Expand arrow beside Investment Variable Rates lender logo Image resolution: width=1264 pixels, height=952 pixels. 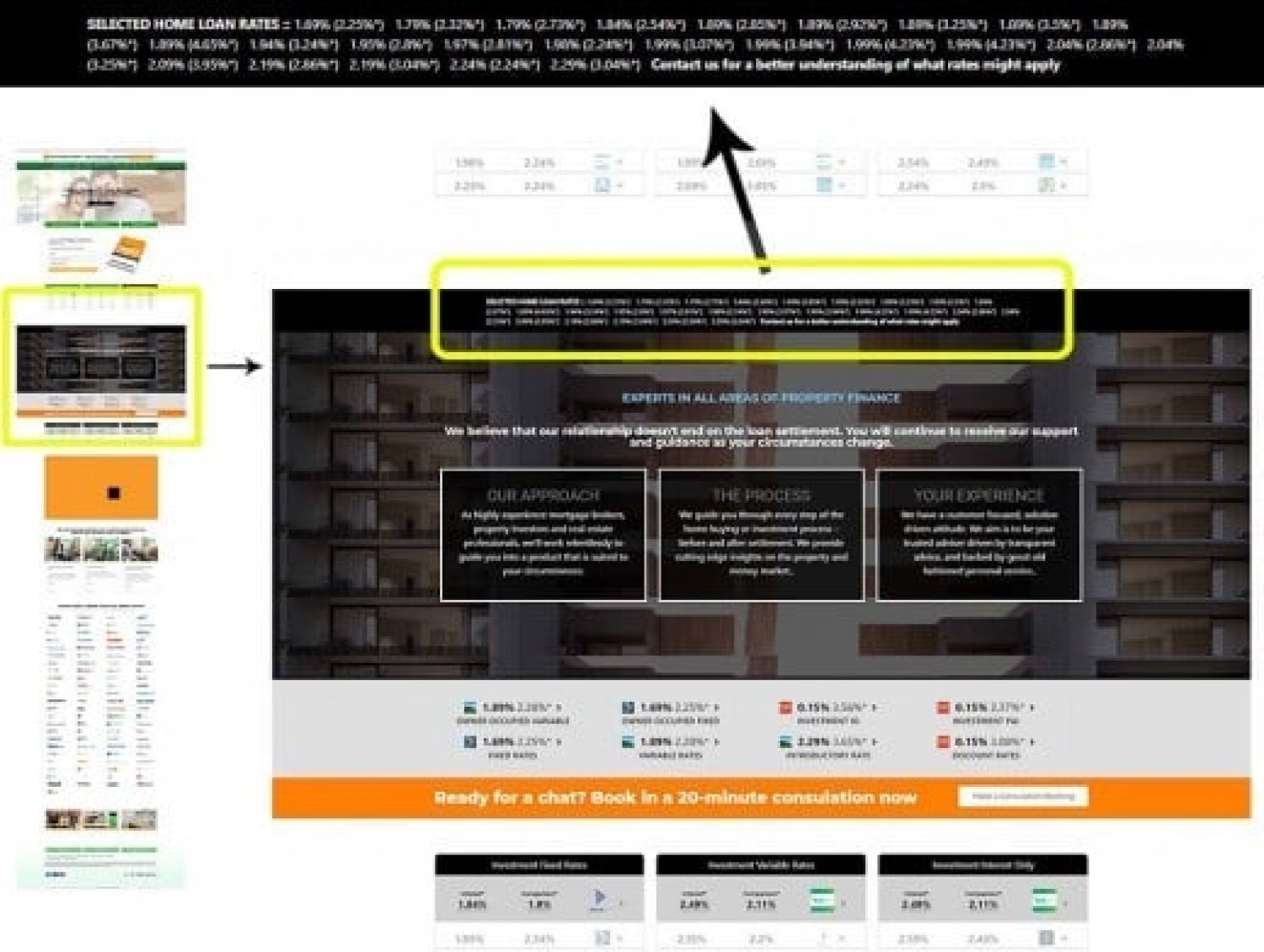pos(844,902)
